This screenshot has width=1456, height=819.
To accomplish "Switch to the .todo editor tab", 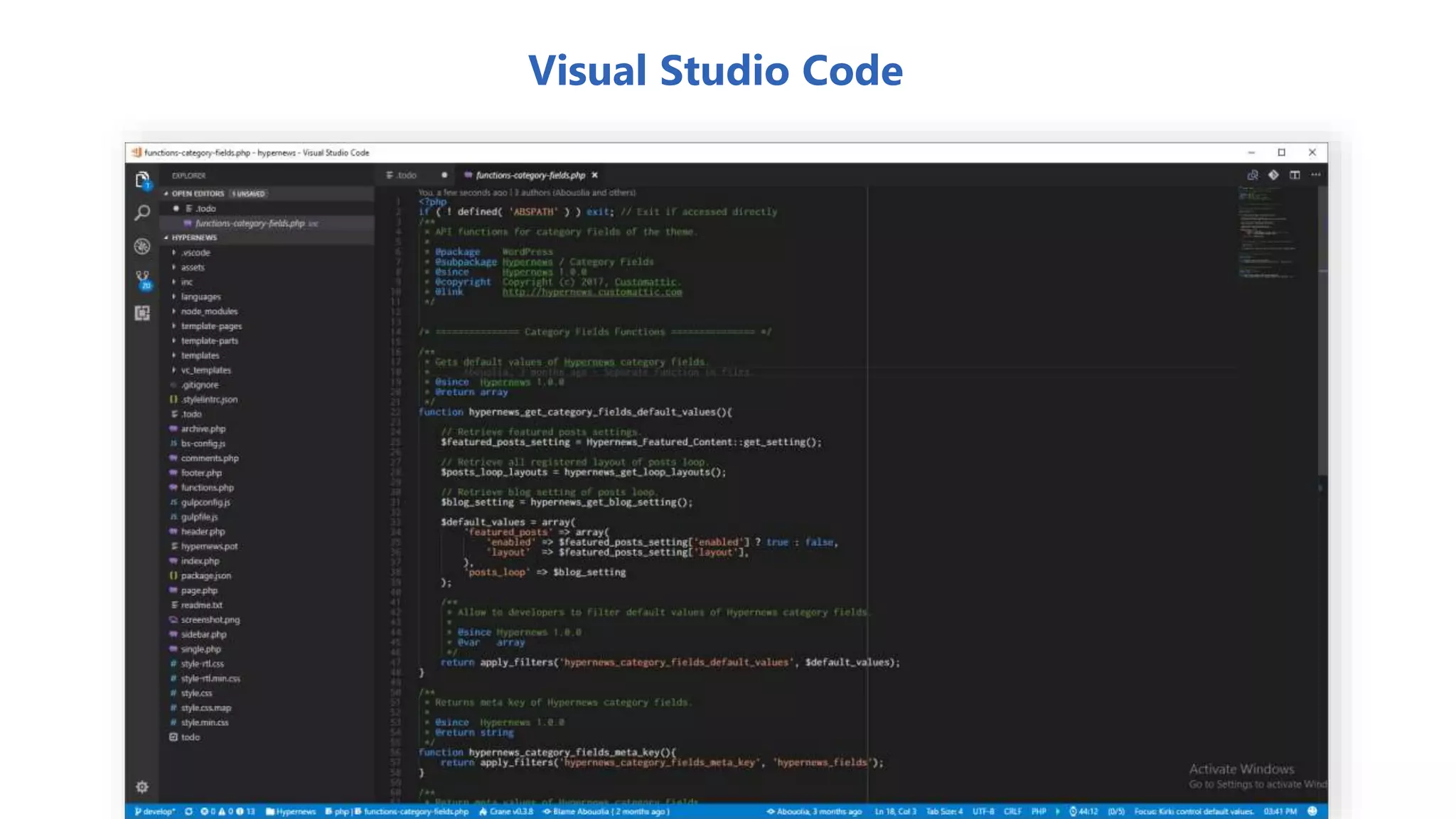I will pos(406,175).
